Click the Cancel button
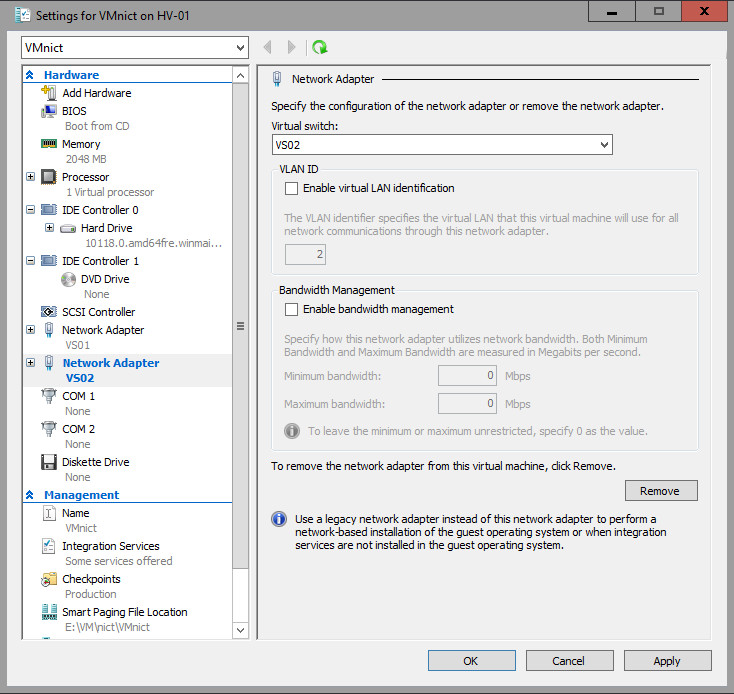Image resolution: width=734 pixels, height=694 pixels. pos(569,661)
